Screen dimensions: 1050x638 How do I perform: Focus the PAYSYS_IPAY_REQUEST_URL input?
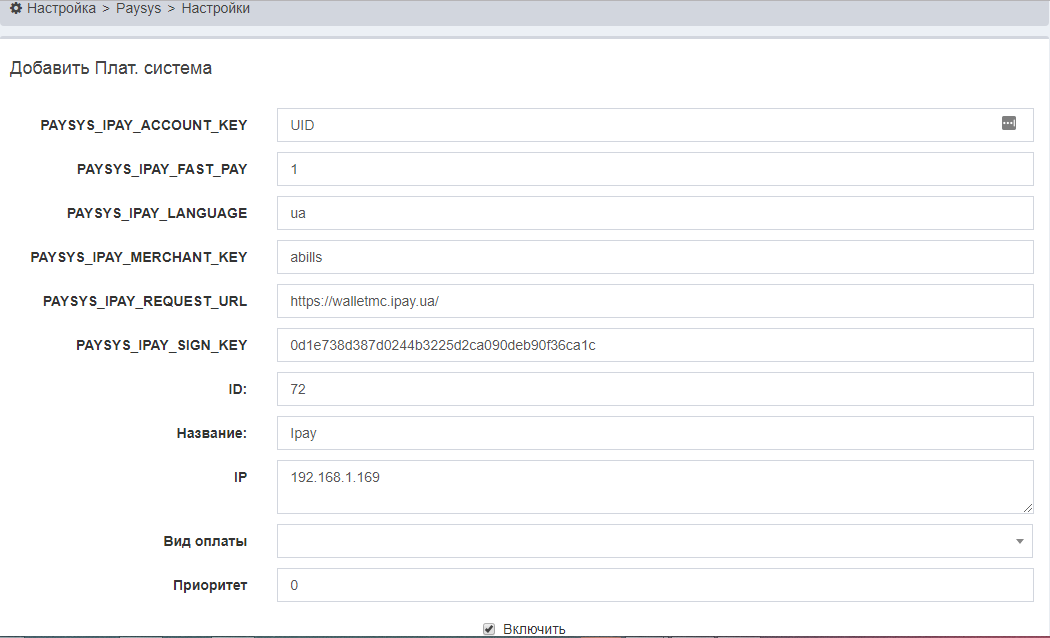655,301
